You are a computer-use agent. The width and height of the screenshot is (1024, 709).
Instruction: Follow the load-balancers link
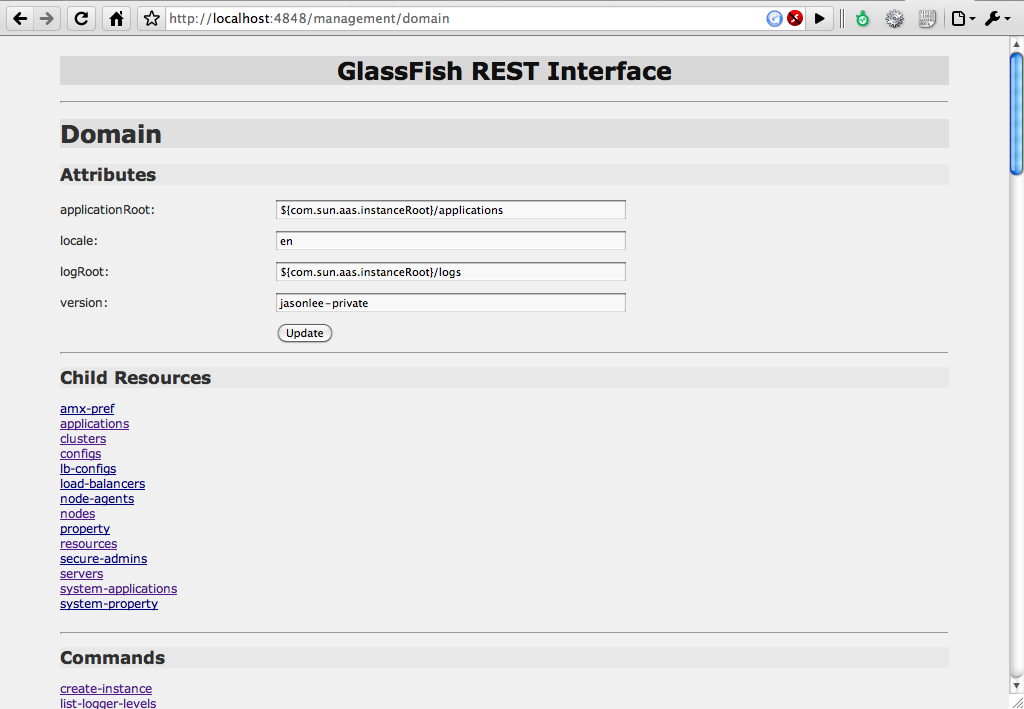(103, 484)
